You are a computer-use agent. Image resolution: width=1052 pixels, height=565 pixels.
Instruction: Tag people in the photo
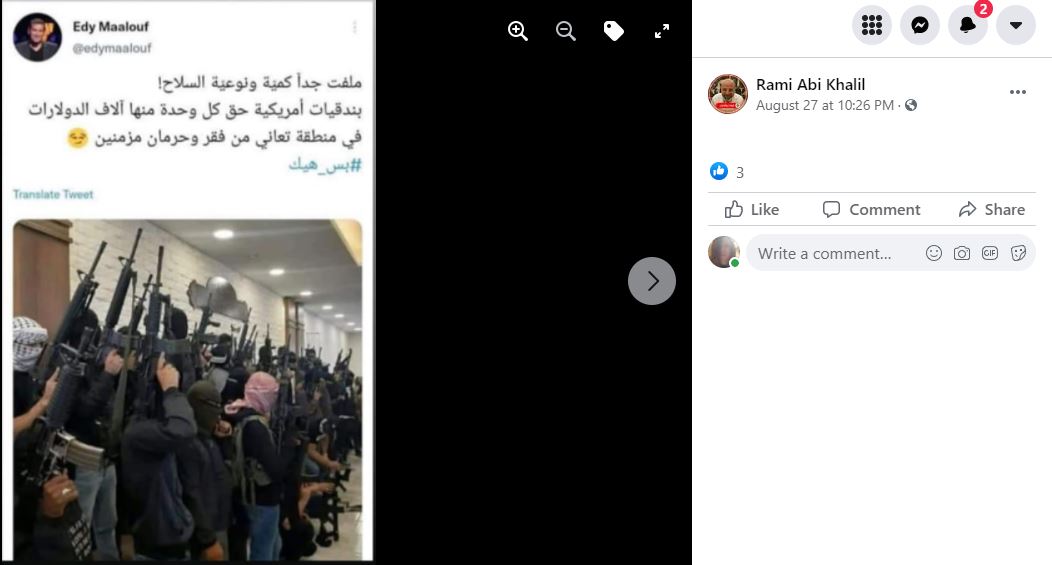tap(613, 31)
